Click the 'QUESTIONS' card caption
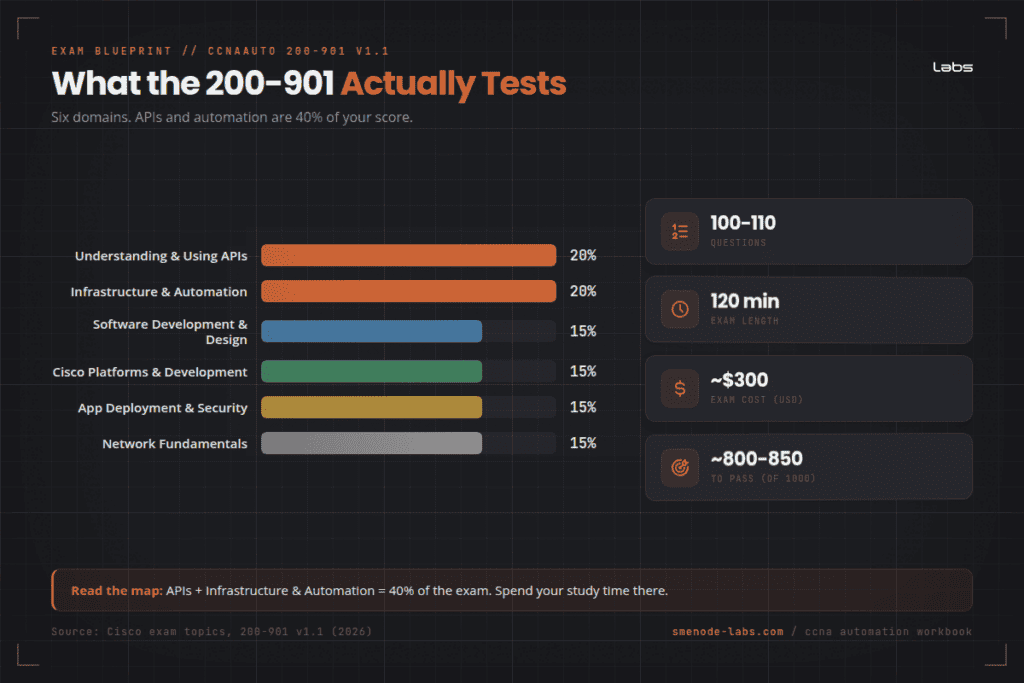The height and width of the screenshot is (683, 1024). tap(738, 243)
